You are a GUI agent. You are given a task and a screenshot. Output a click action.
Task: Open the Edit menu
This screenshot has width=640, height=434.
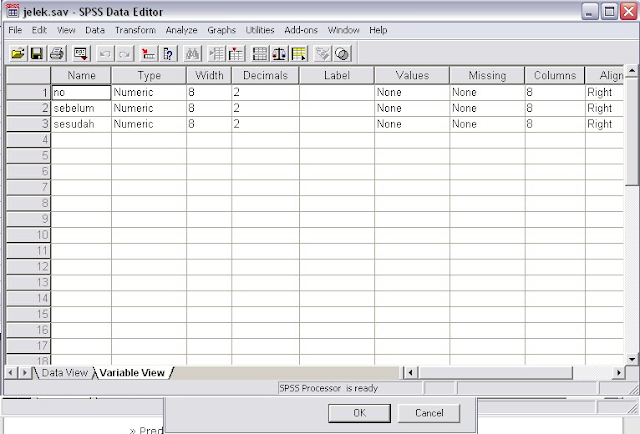[x=39, y=30]
